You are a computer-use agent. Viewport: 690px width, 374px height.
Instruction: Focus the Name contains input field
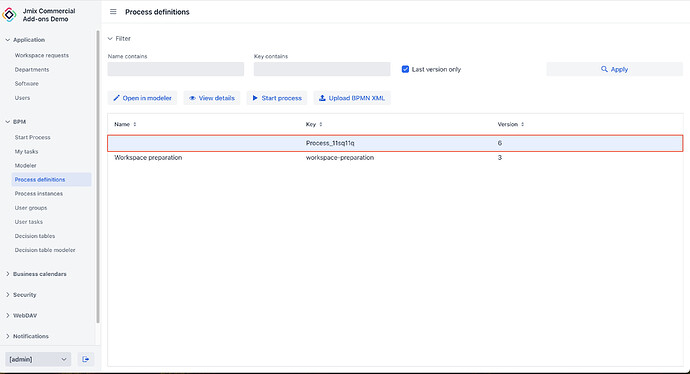pyautogui.click(x=176, y=69)
